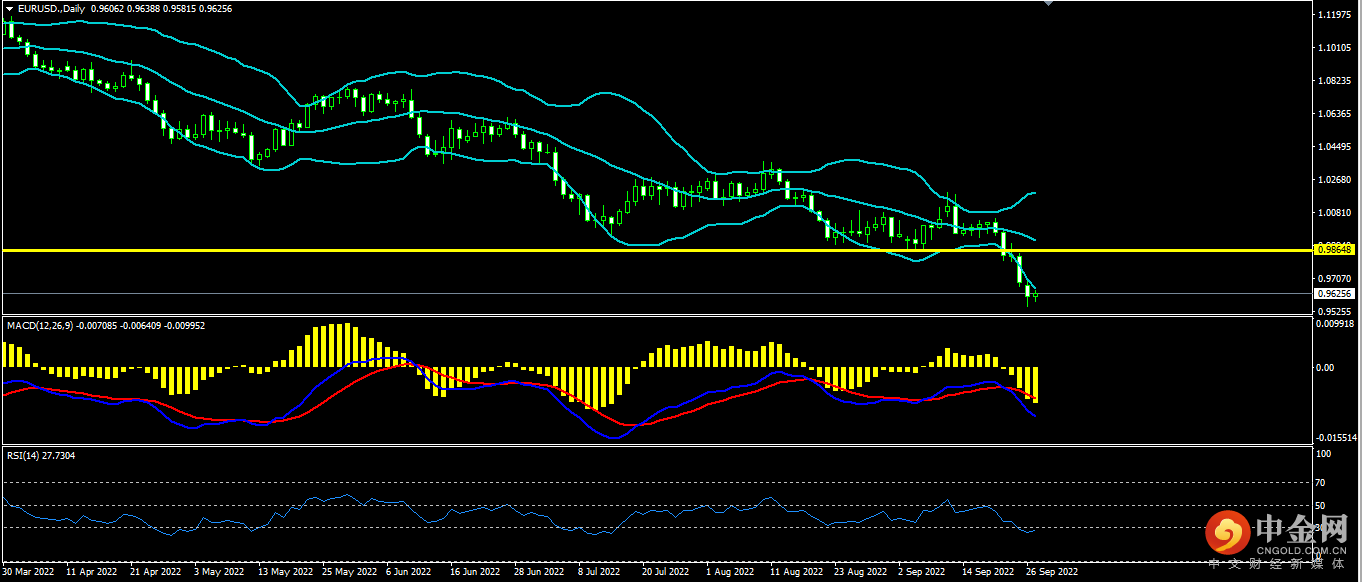Click the chart shift triangle marker at top
Image resolution: width=1362 pixels, height=582 pixels.
1048,4
